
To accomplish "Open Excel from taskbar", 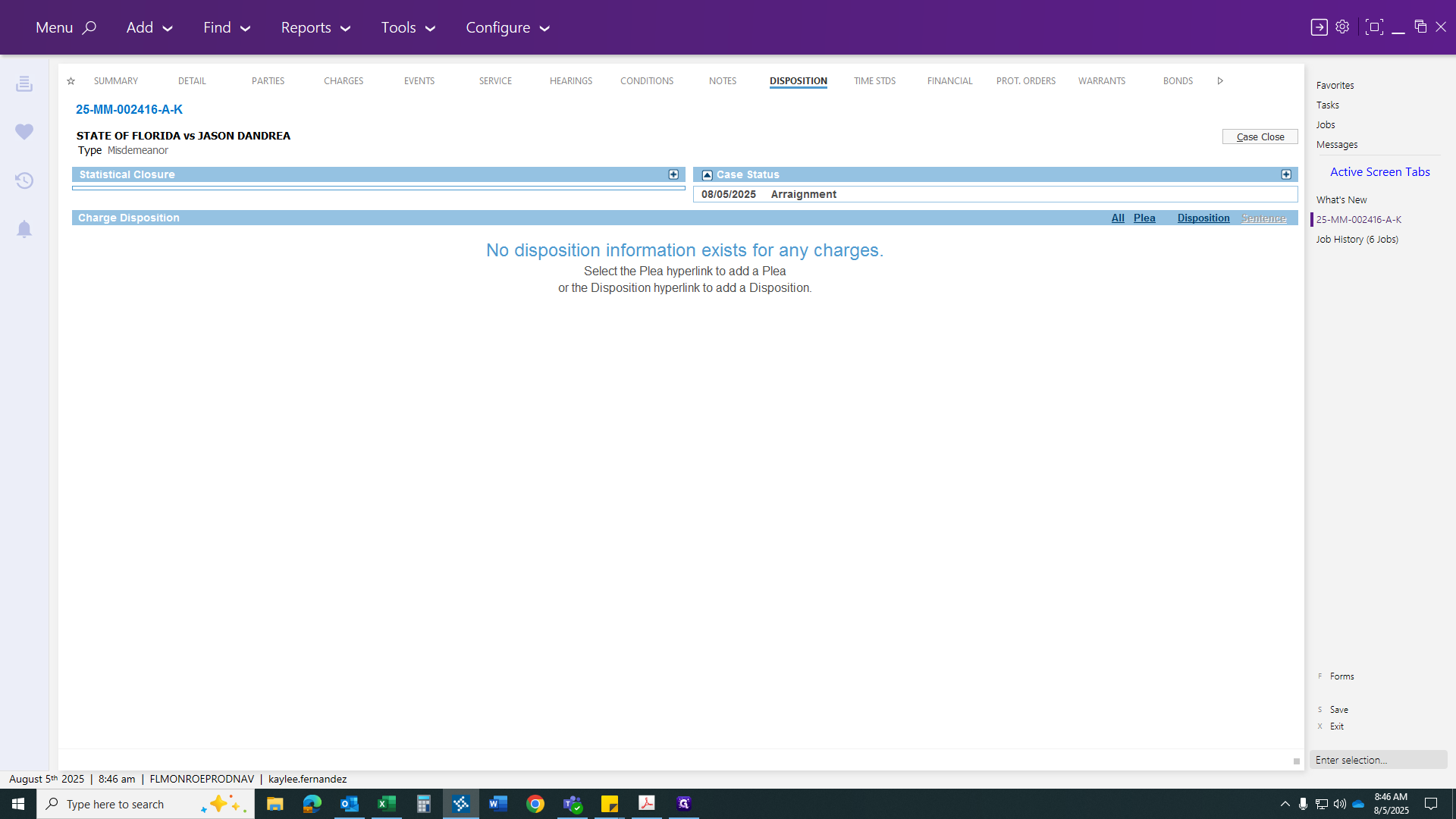I will (x=386, y=804).
